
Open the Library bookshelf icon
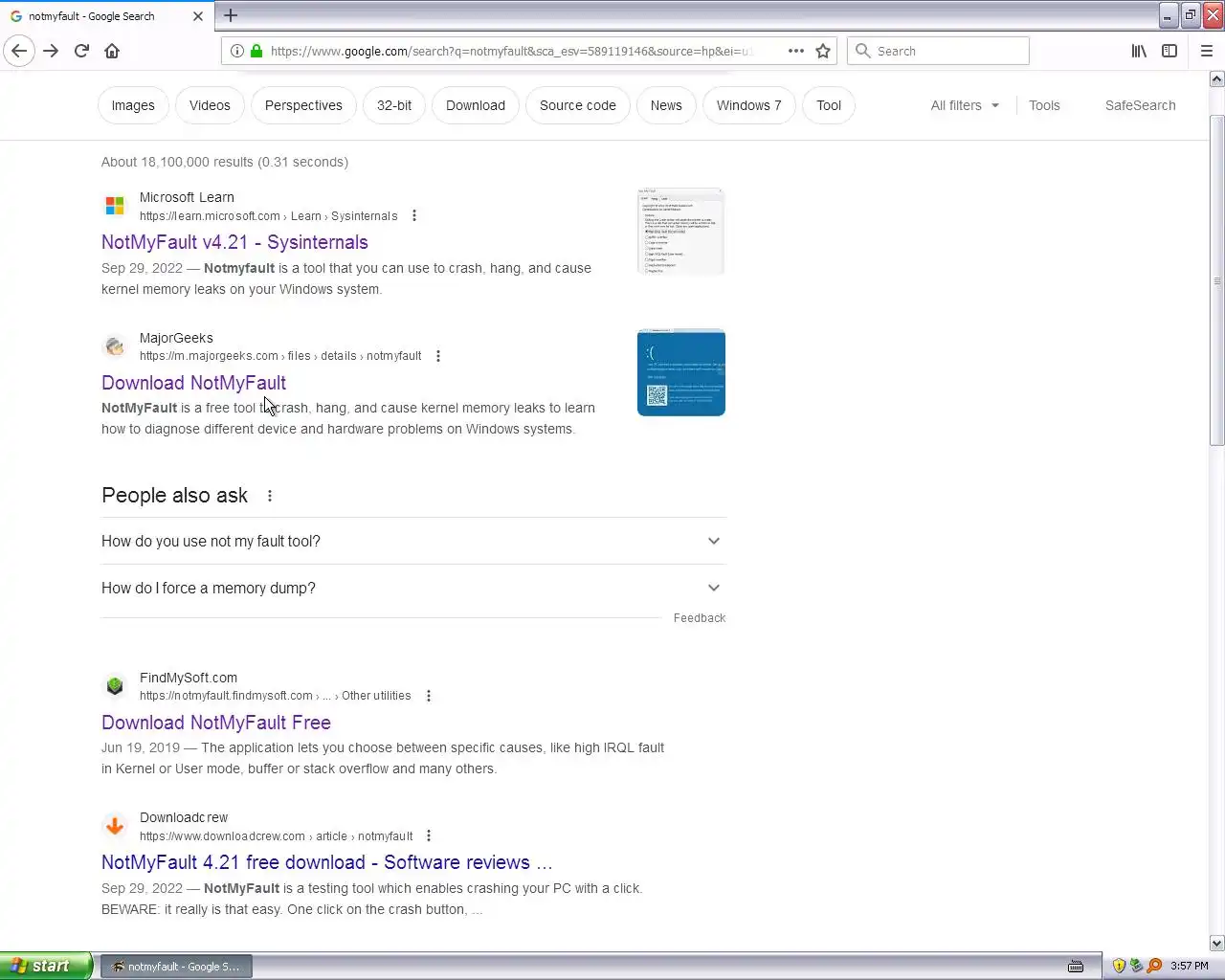(1139, 51)
